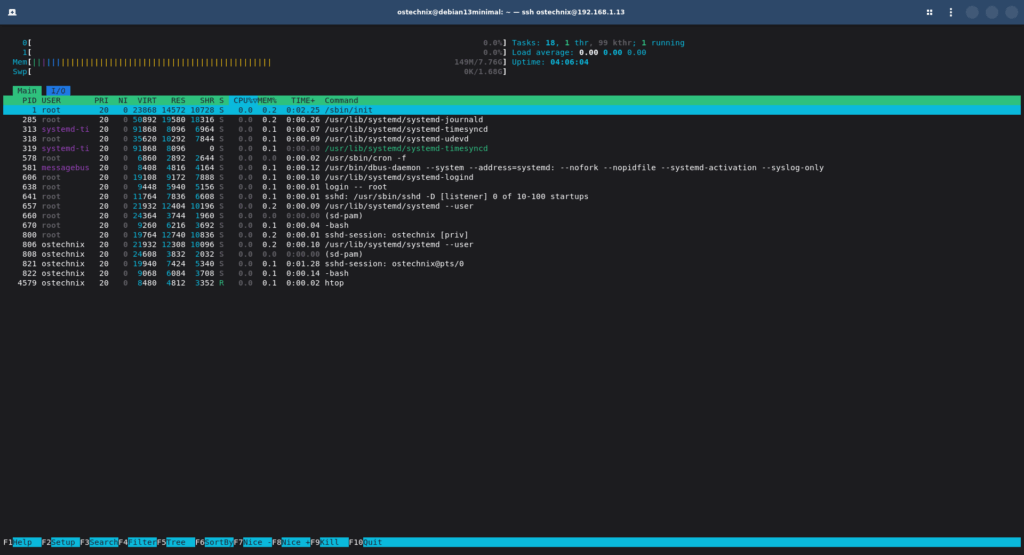Click F9 Kill in the bottom bar

[x=329, y=542]
